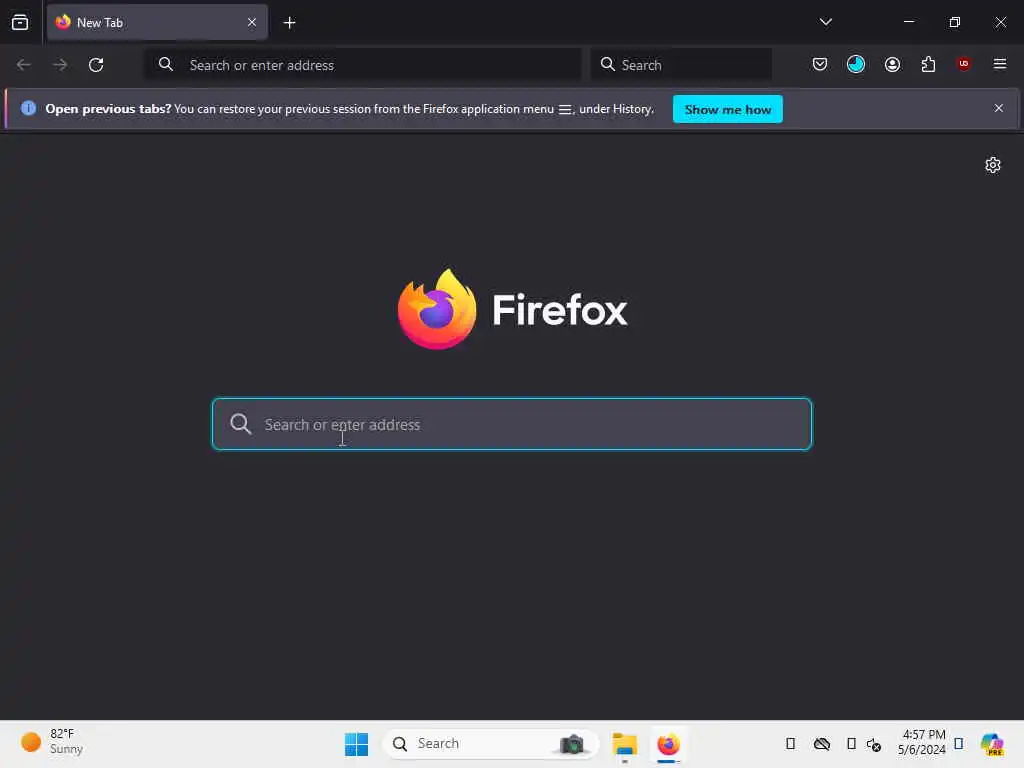Open the Copilot icon in the taskbar

992,744
